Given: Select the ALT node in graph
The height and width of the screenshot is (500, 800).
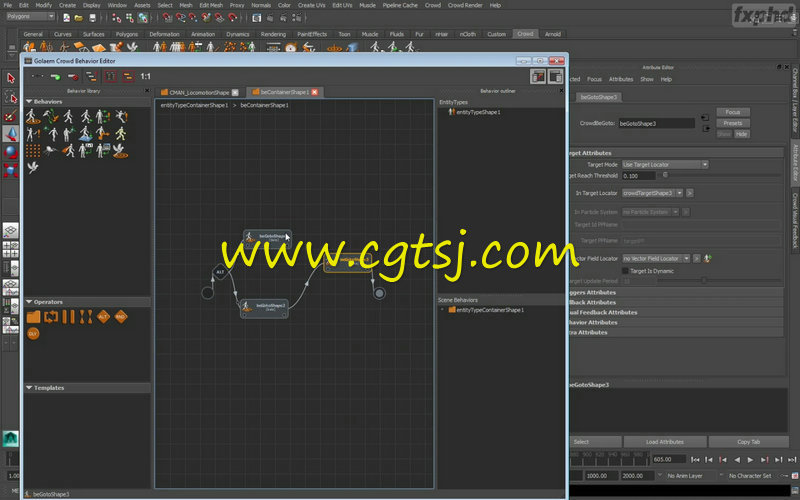Looking at the screenshot, I should pos(220,272).
